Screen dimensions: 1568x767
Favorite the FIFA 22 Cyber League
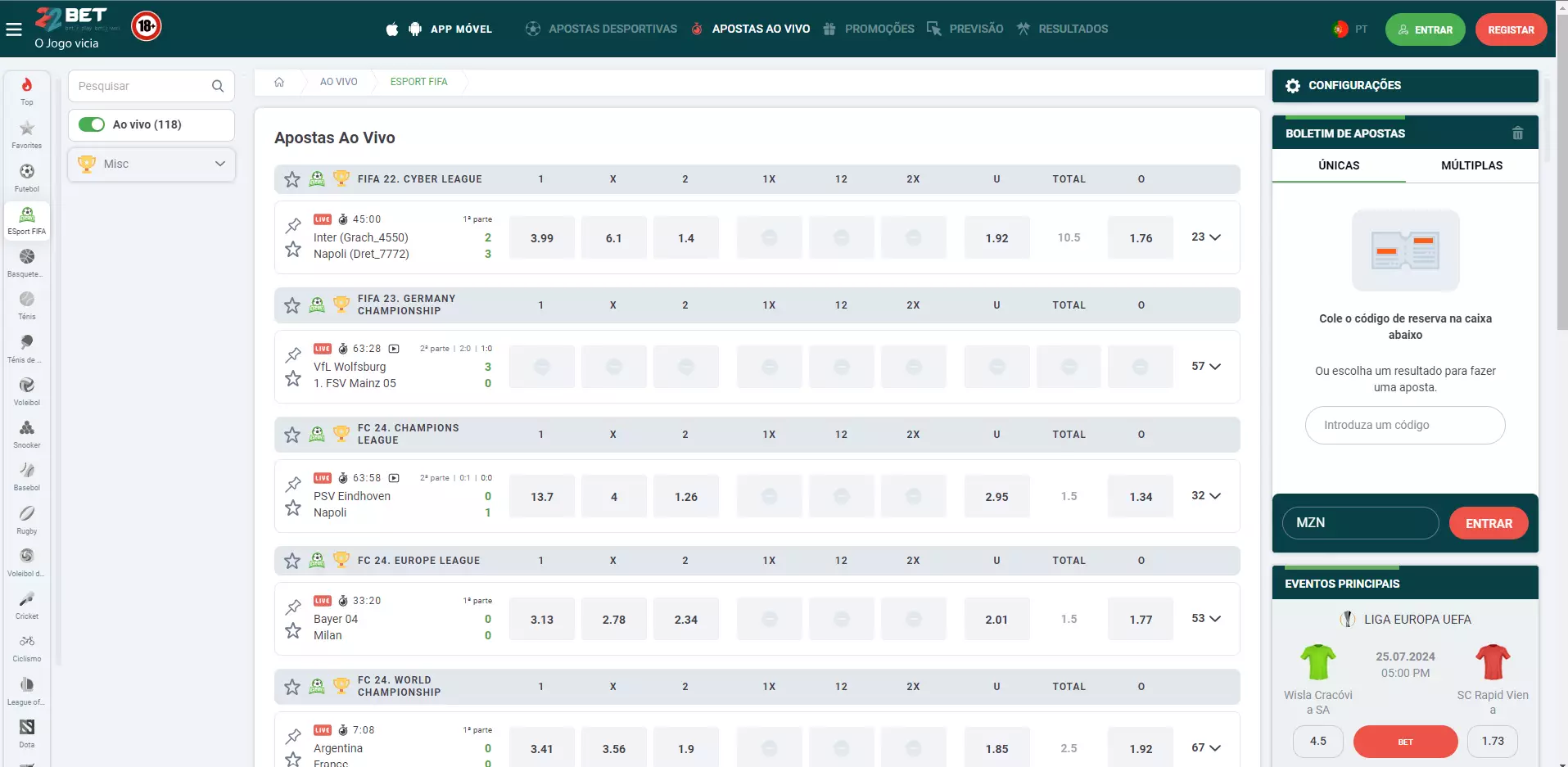tap(292, 179)
